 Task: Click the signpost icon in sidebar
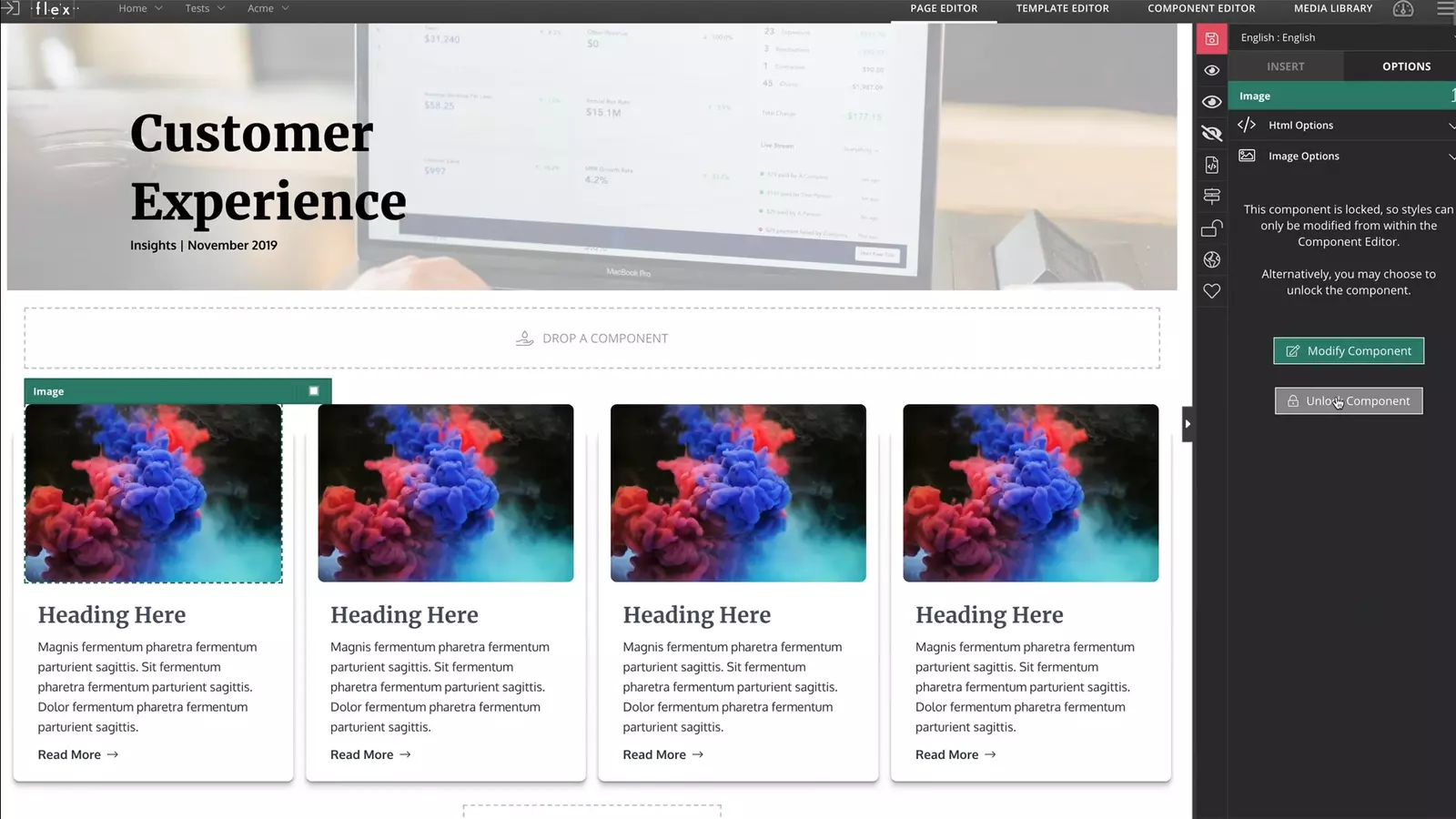[1211, 197]
